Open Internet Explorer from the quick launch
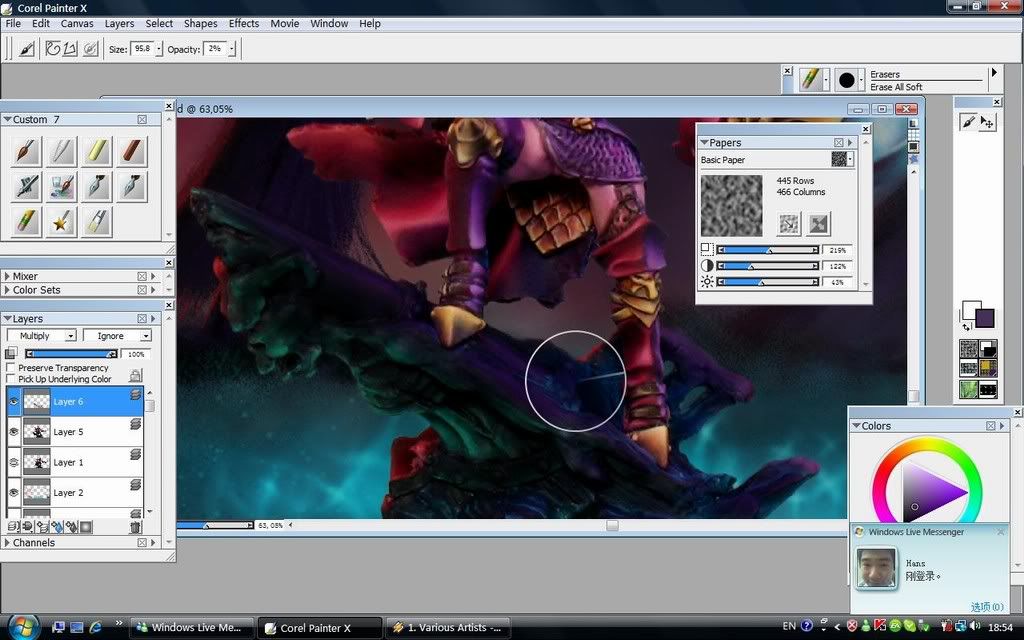 coord(95,627)
